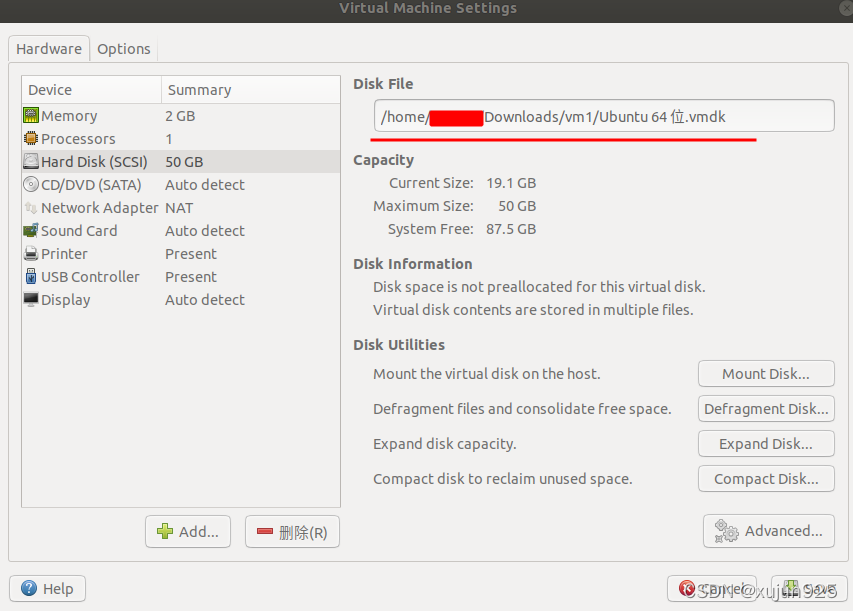Click the Maximum Size 50 GB value

point(517,206)
